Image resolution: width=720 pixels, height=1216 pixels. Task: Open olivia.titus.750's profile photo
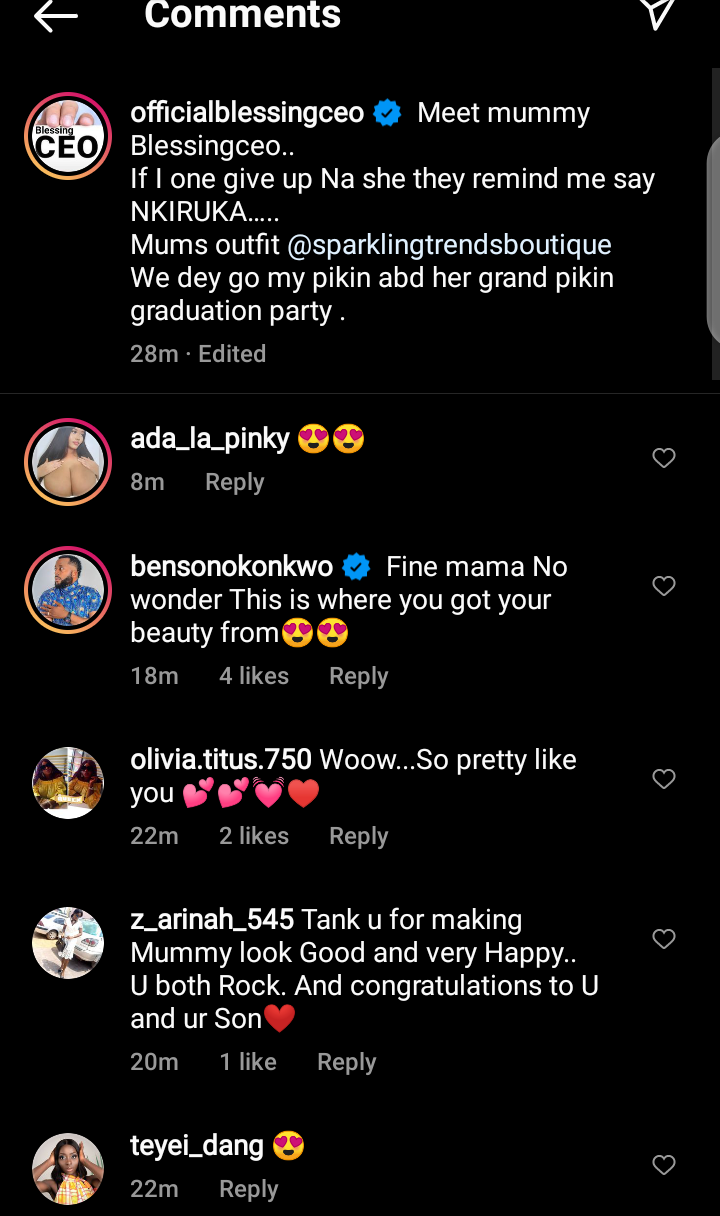coord(68,783)
